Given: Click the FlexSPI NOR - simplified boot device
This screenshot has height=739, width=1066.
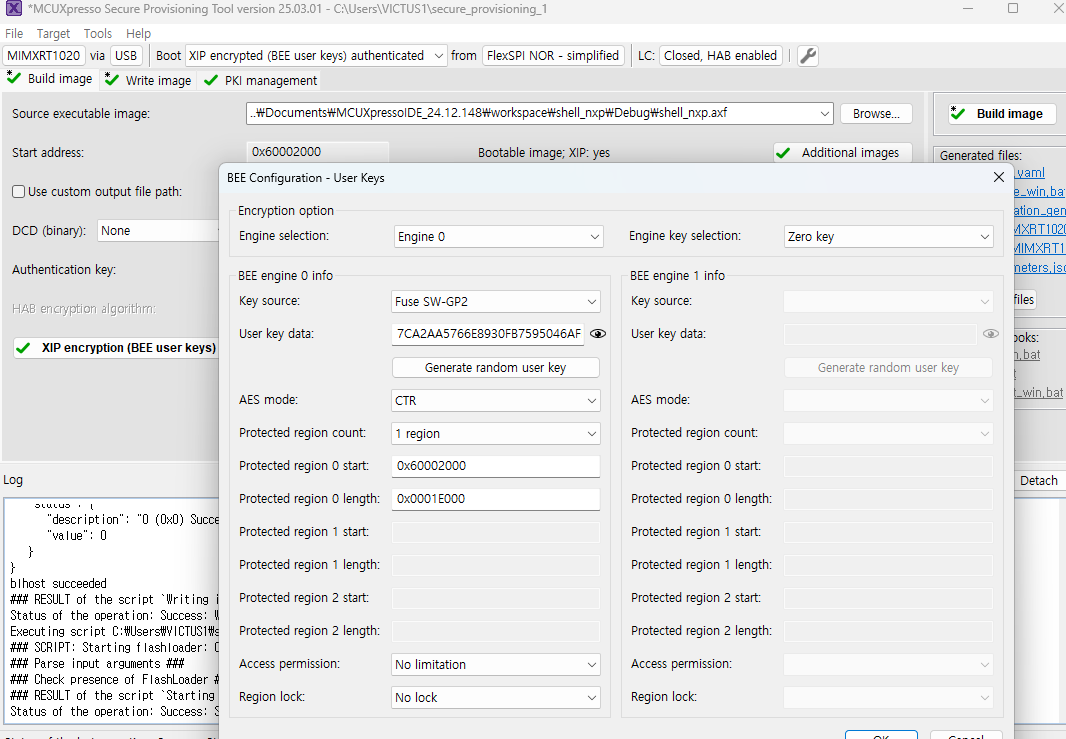Looking at the screenshot, I should [553, 56].
